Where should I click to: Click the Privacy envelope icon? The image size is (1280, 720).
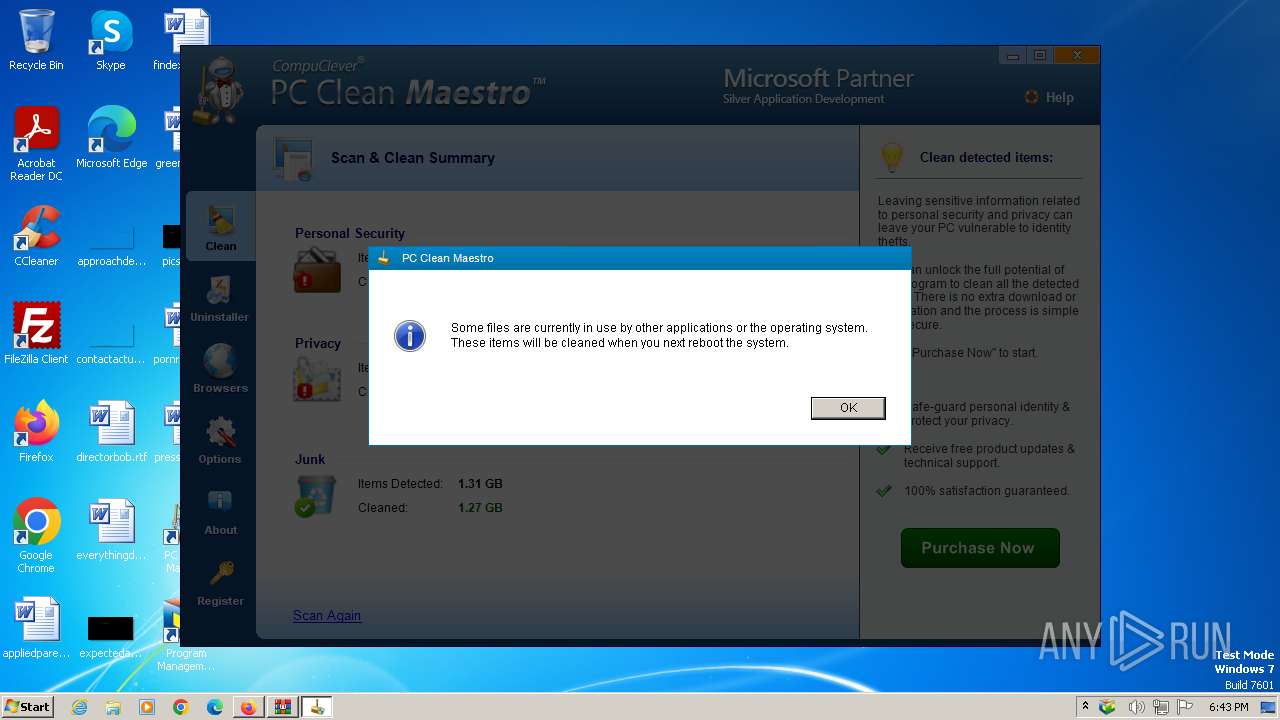pos(317,380)
